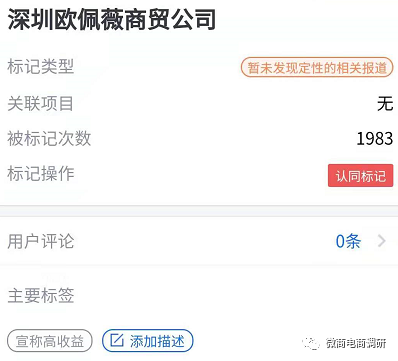Open the 用户评论 row

click(199, 241)
